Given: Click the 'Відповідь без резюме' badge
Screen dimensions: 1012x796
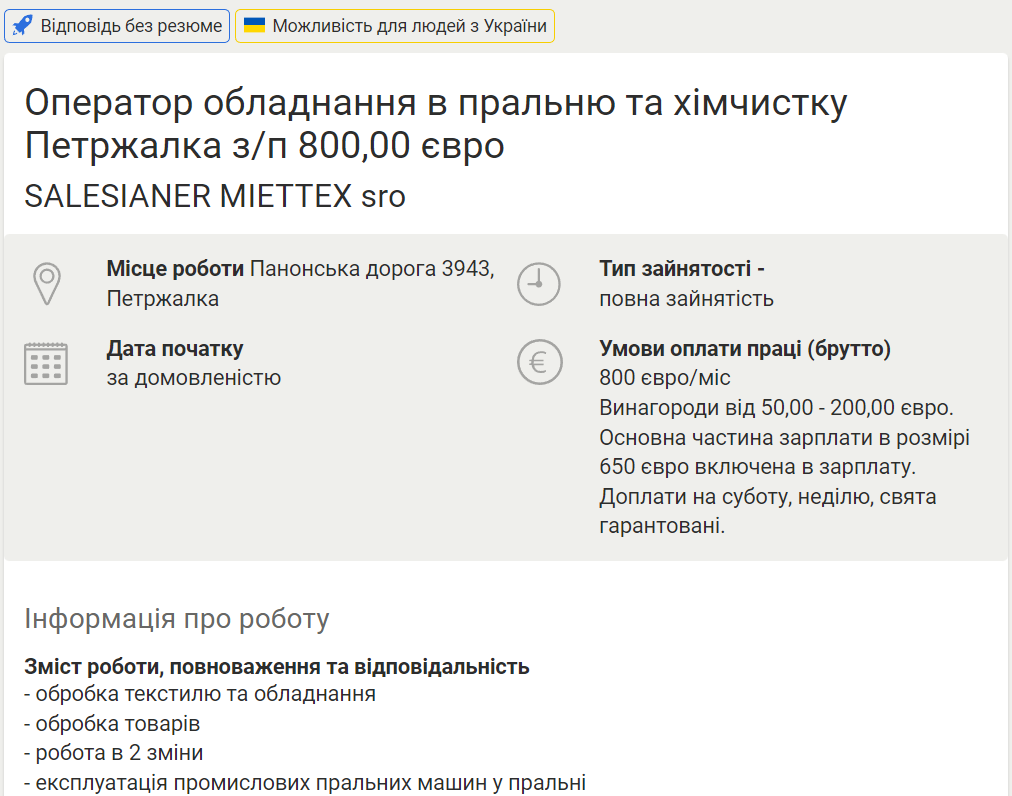Looking at the screenshot, I should point(117,25).
